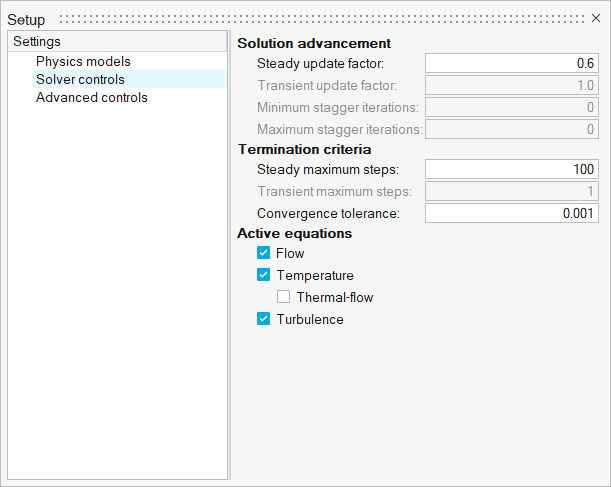Click the Transient update factor field
The height and width of the screenshot is (487, 611).
[512, 86]
